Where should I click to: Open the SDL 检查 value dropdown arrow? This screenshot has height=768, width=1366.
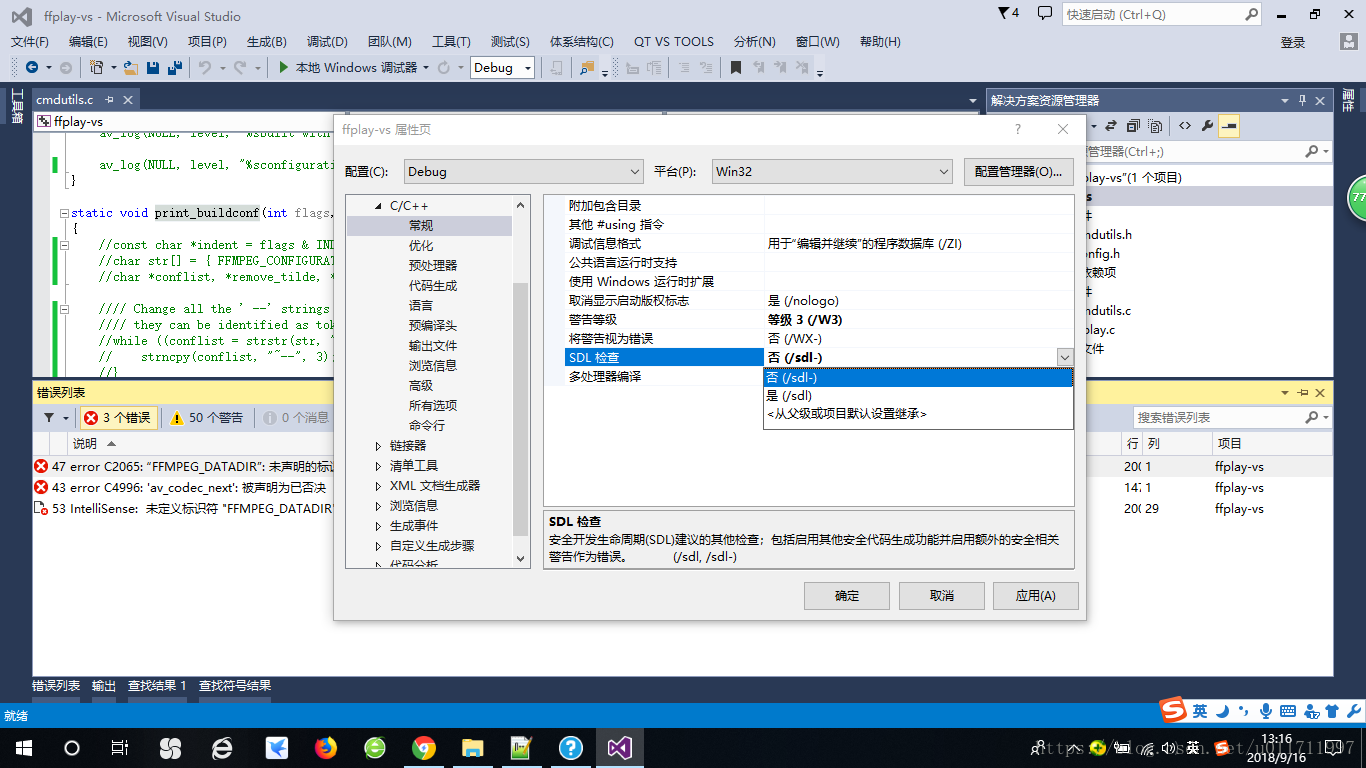(x=1064, y=357)
